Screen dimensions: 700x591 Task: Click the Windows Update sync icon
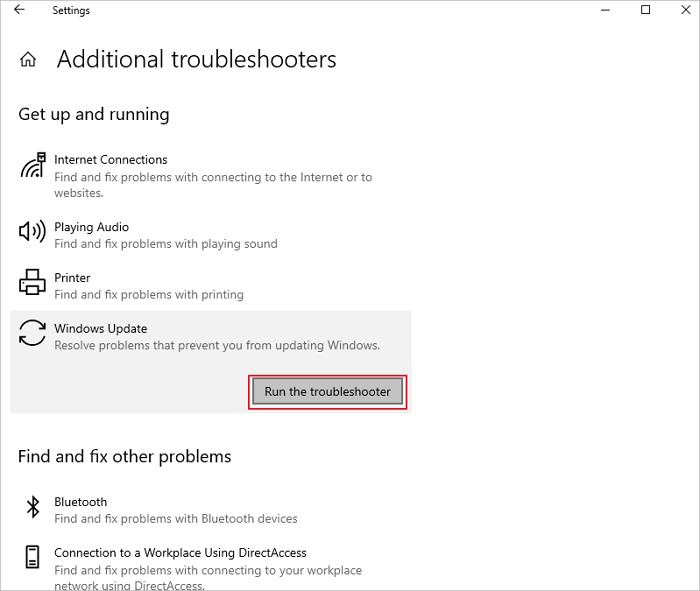pyautogui.click(x=32, y=334)
